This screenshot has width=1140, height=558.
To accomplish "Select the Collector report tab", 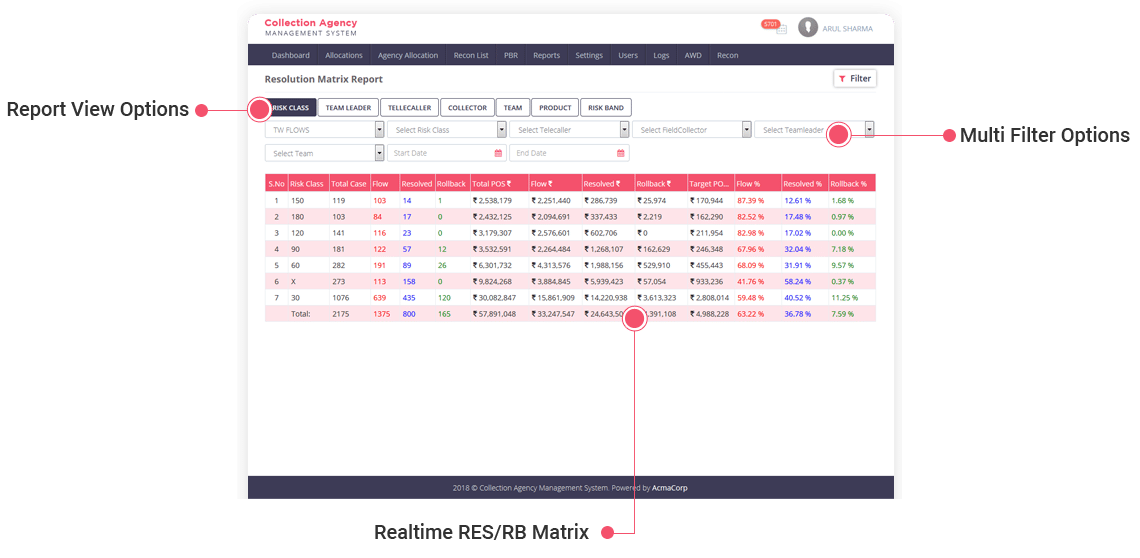I will coord(467,108).
